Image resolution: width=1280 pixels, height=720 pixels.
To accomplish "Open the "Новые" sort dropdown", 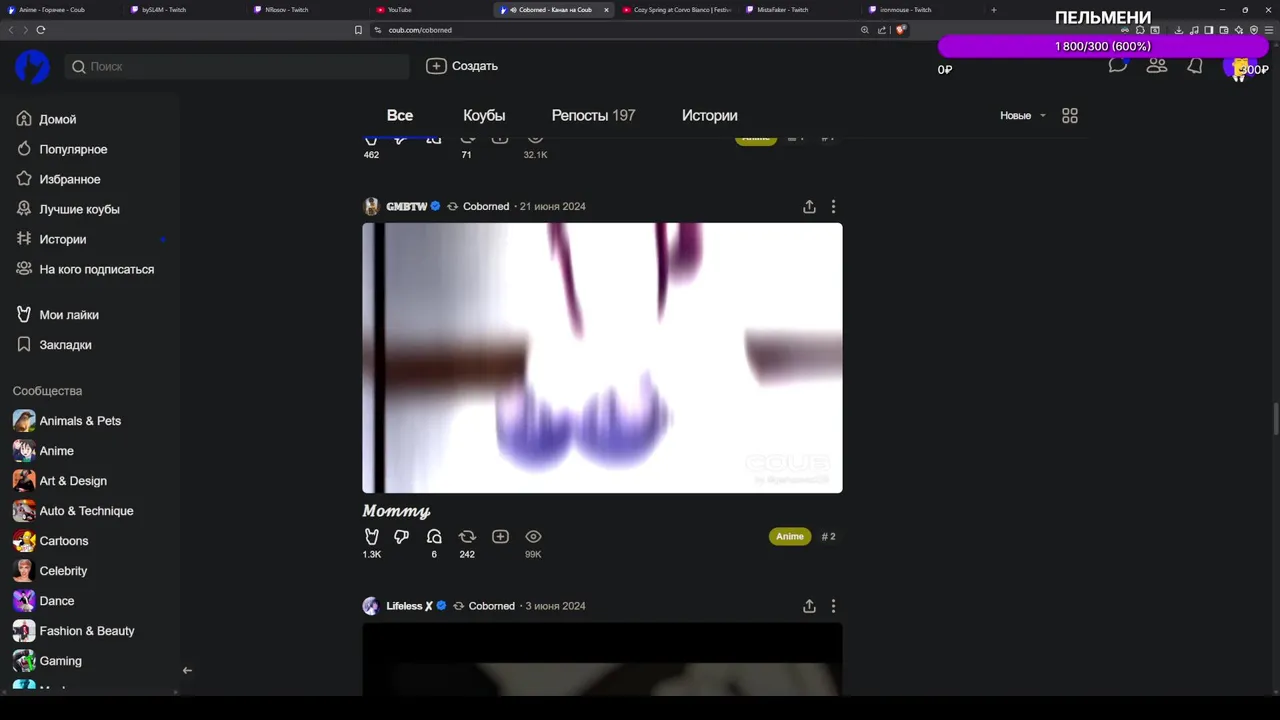I will pos(1023,116).
